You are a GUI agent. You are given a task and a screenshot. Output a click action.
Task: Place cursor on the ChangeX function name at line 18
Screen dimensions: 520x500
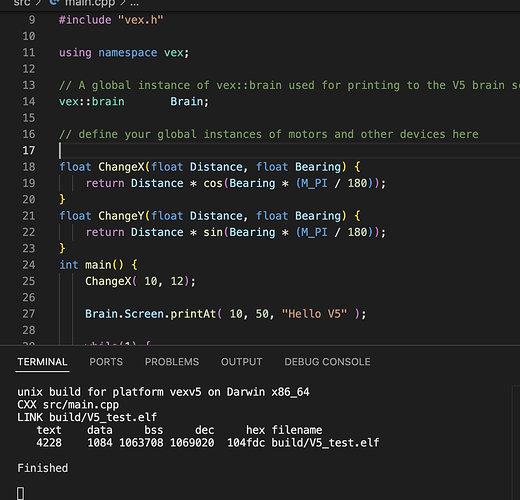click(x=121, y=167)
